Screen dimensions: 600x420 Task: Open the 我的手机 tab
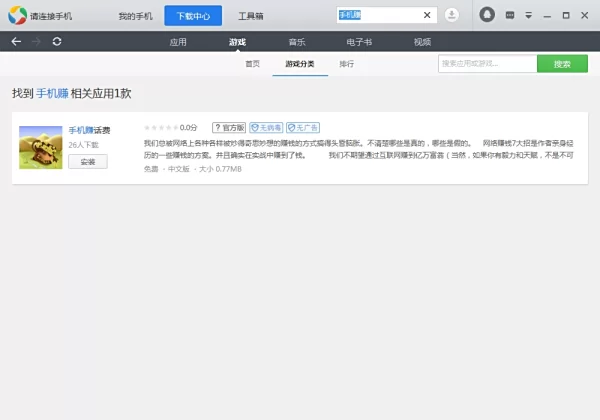pos(134,16)
